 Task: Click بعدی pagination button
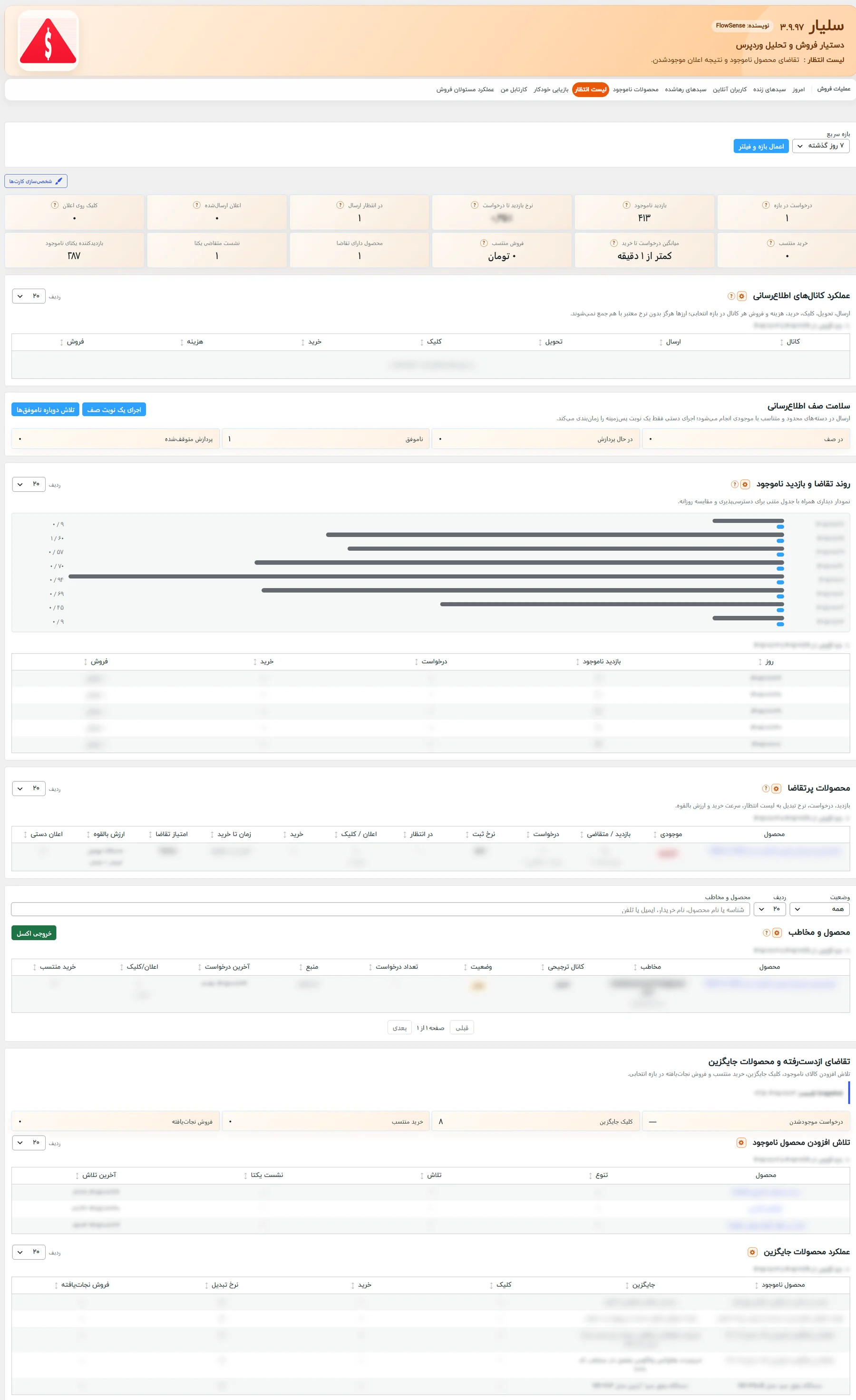click(x=400, y=1027)
